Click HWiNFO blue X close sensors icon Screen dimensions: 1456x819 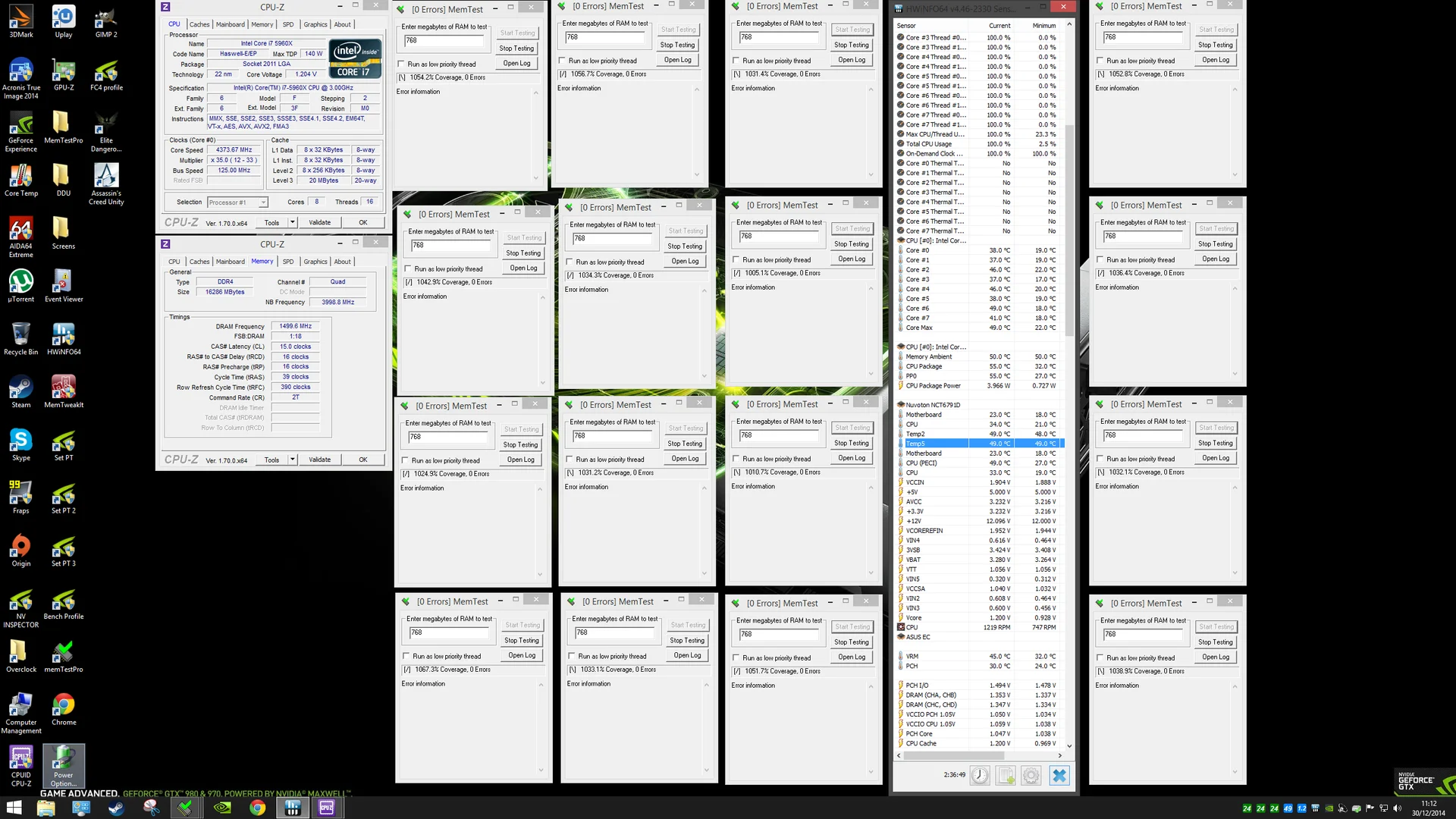(1059, 775)
